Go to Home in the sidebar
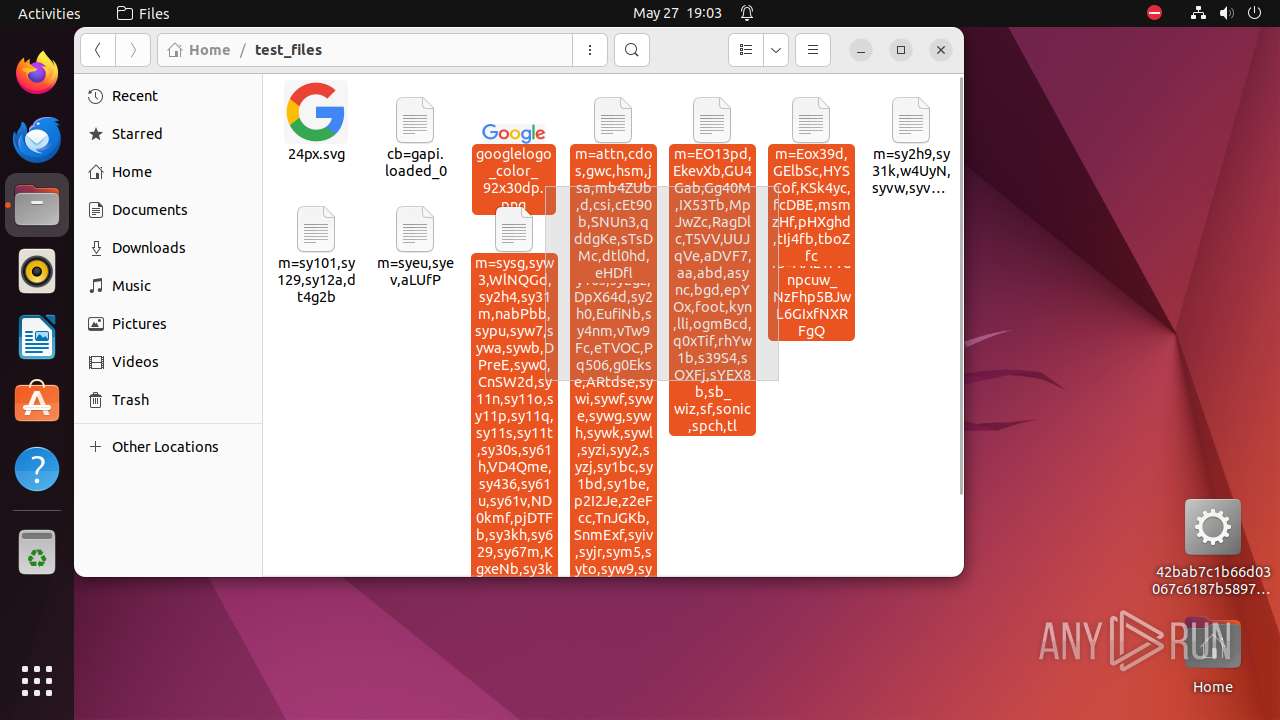Screen dimensions: 1280x720 (x=168, y=172)
